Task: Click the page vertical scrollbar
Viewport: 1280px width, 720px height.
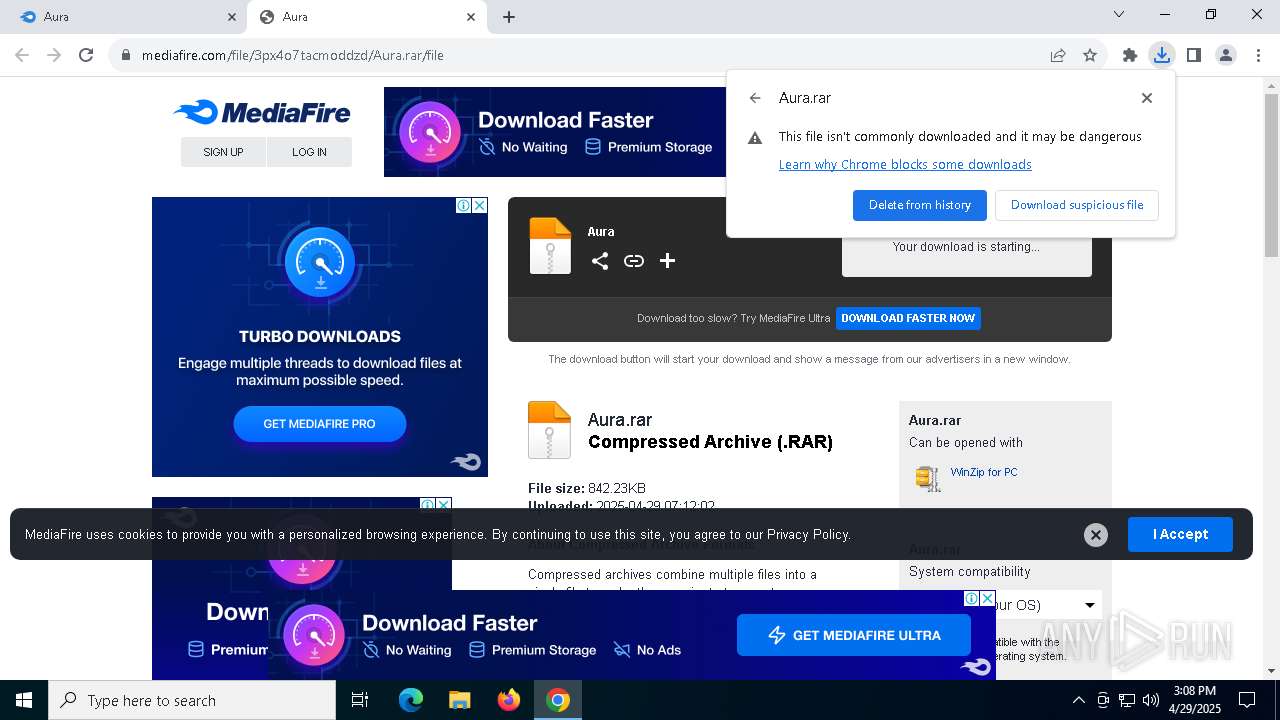Action: click(x=1271, y=175)
